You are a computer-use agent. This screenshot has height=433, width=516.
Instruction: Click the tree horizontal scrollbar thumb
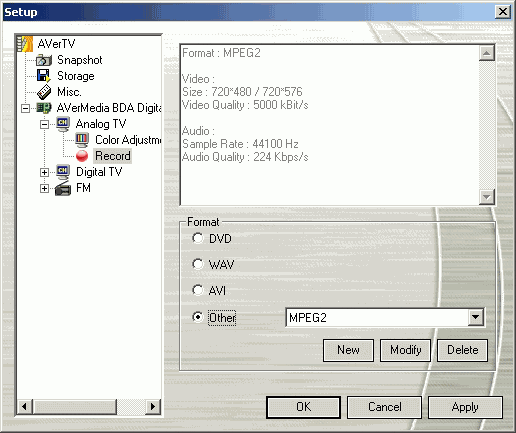pos(75,406)
